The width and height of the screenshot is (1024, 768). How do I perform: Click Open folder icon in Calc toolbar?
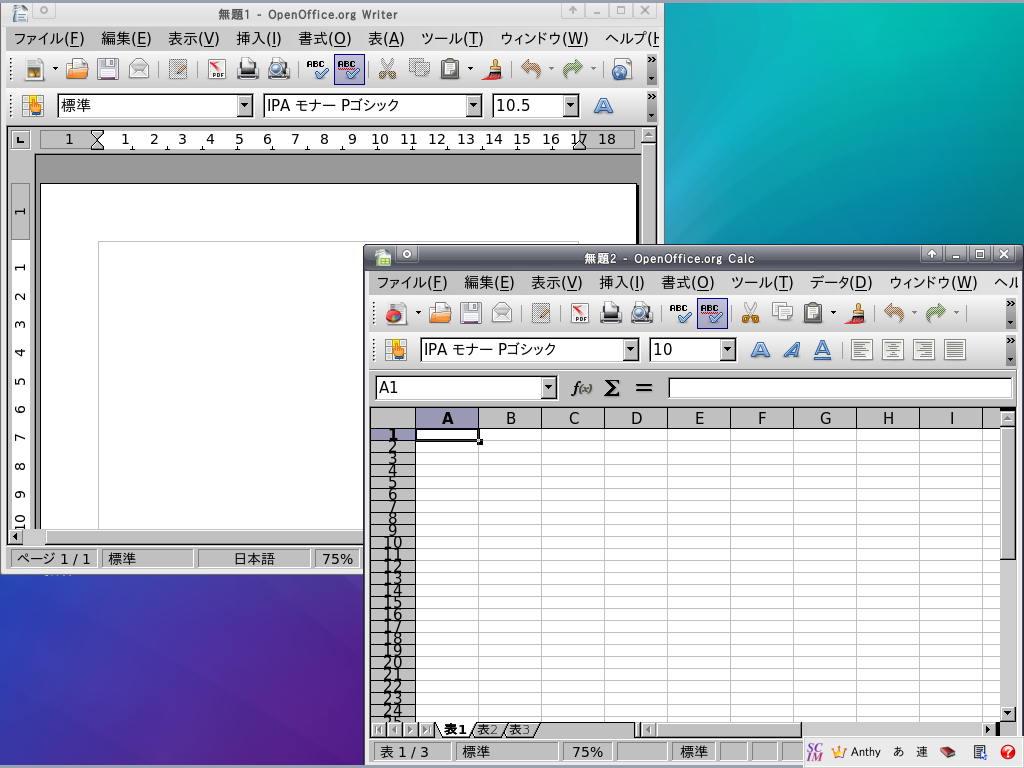coord(440,313)
